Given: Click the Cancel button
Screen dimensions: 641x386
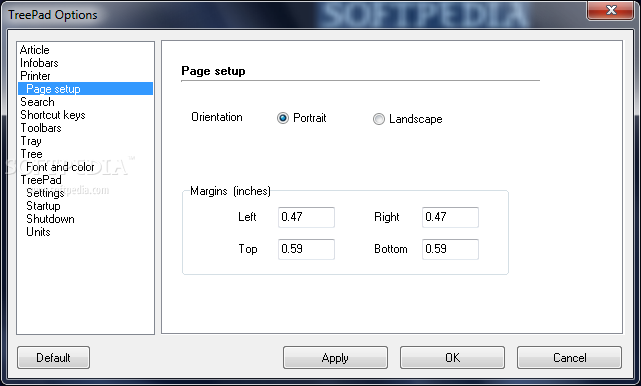Looking at the screenshot, I should coord(569,358).
